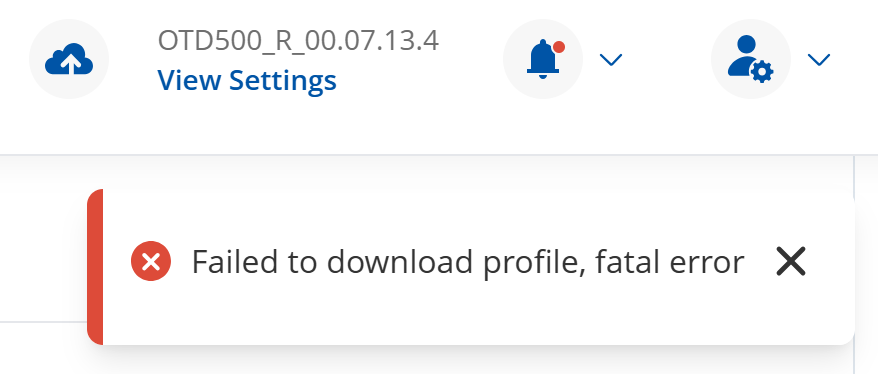878x374 pixels.
Task: Click the red error circle icon
Action: 151,261
